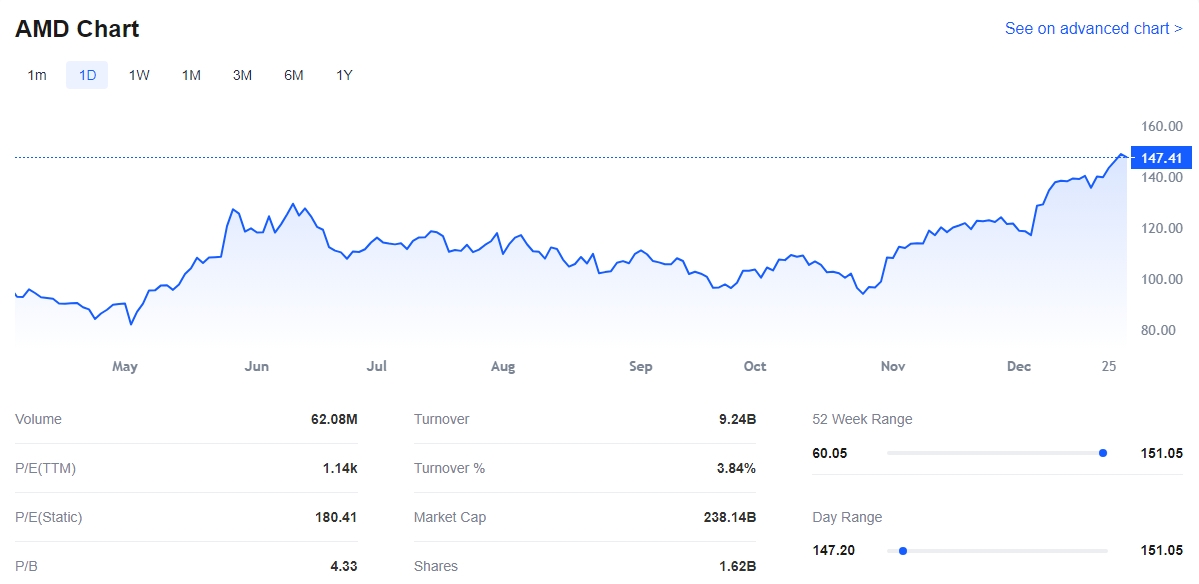Viewport: 1199px width, 584px height.
Task: Click the Market Cap value 238.14B
Action: click(x=729, y=518)
